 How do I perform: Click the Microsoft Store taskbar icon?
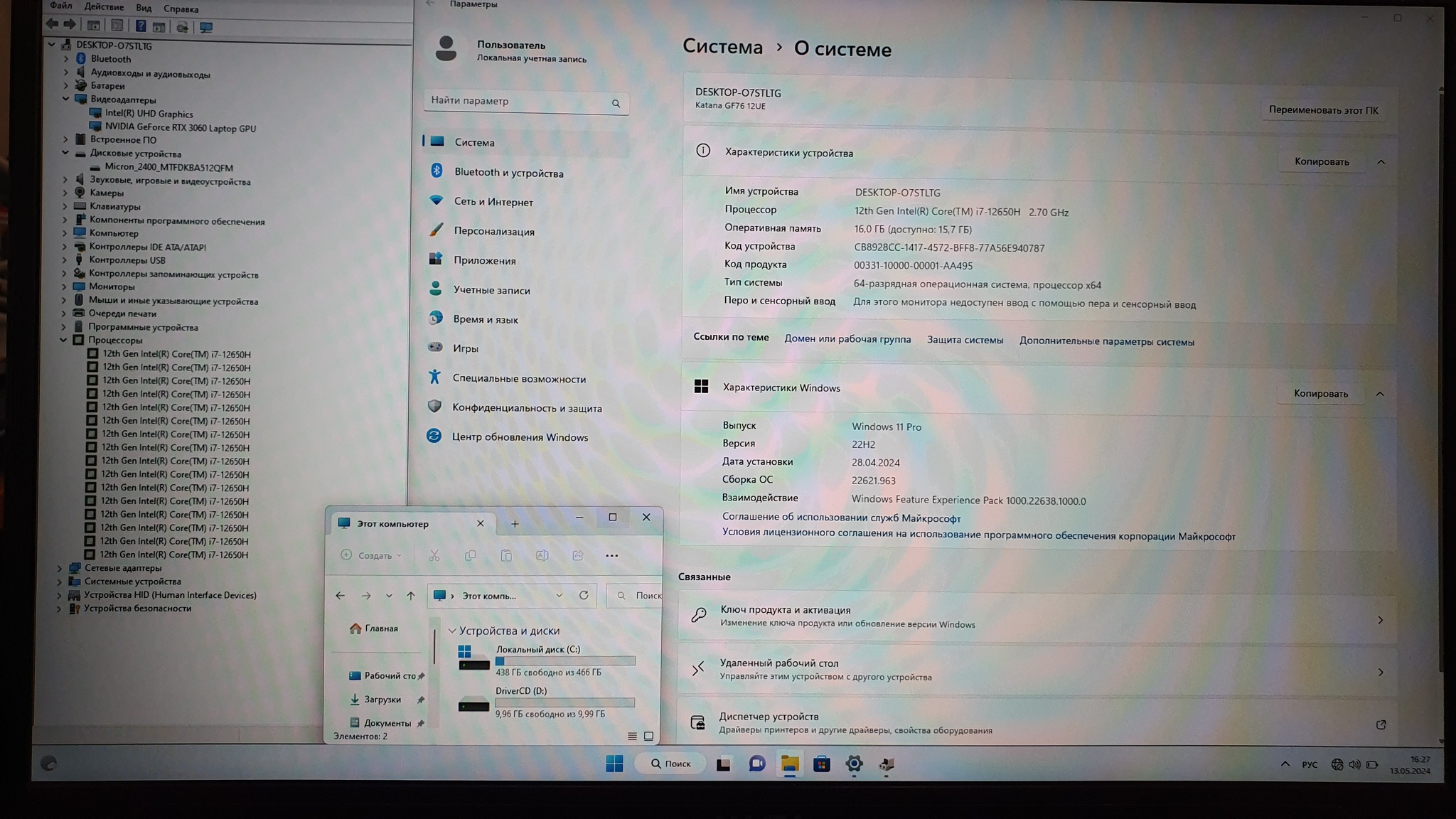821,764
